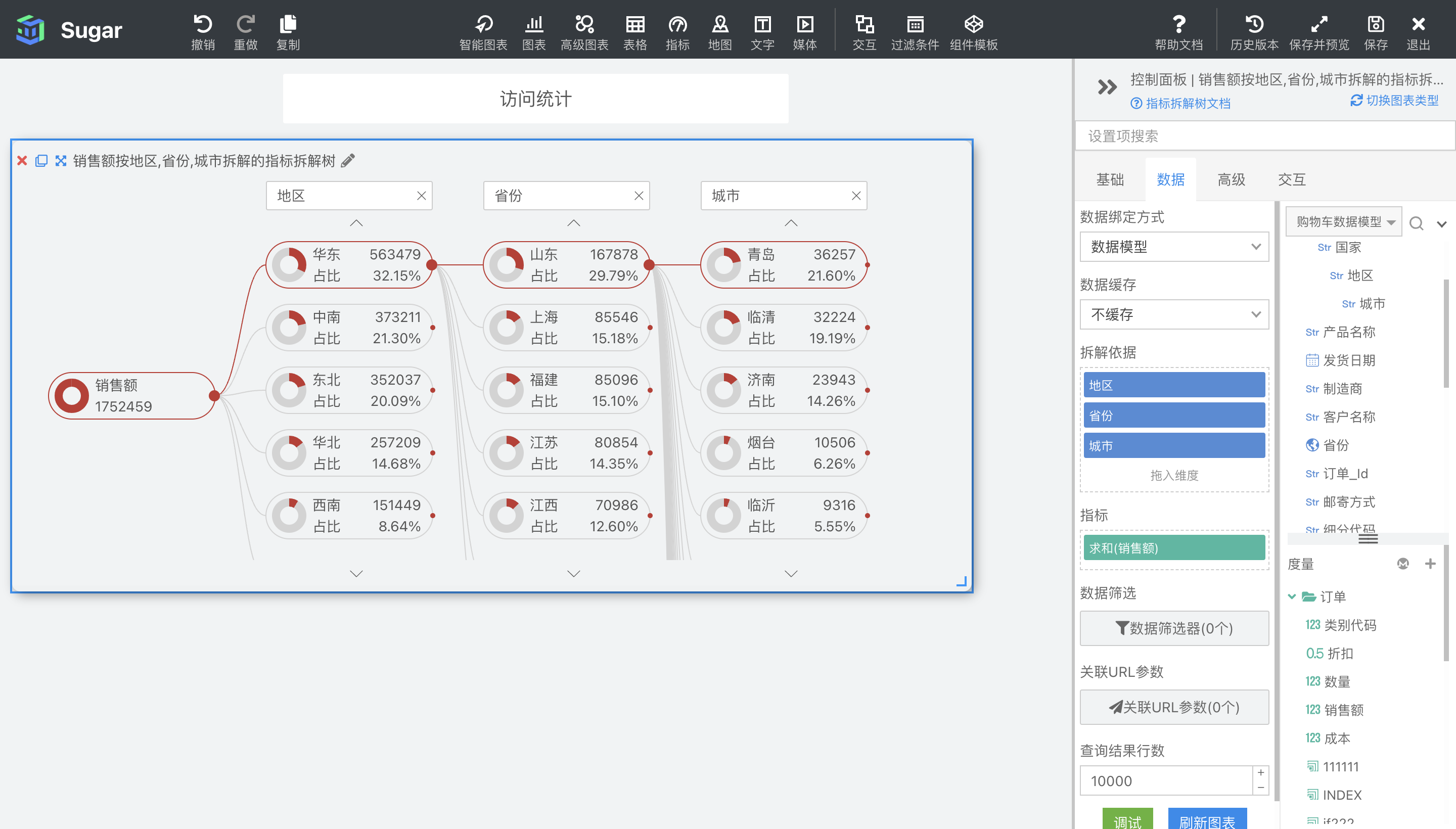Click down chevron below 城市 column
Image resolution: width=1456 pixels, height=829 pixels.
pyautogui.click(x=791, y=573)
